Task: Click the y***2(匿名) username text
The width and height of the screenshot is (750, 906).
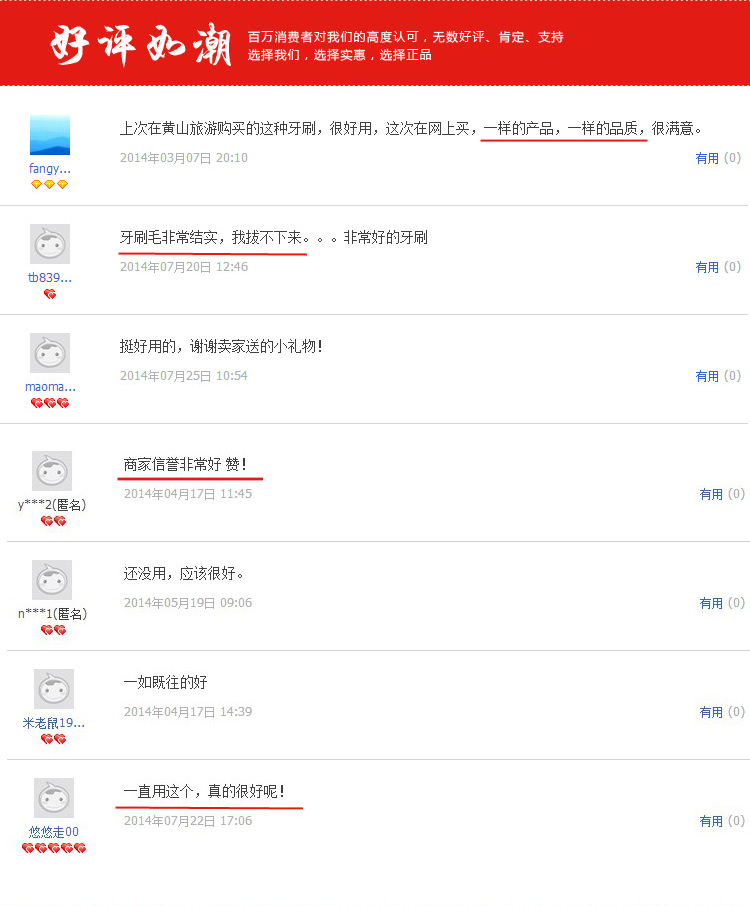Action: (52, 505)
